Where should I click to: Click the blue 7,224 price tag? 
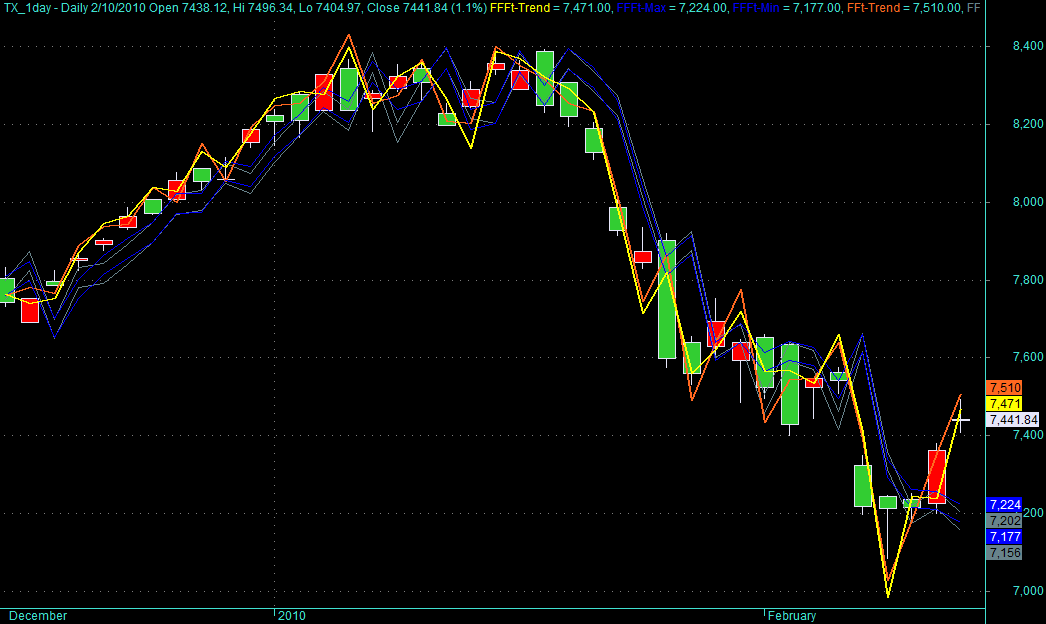(1004, 505)
